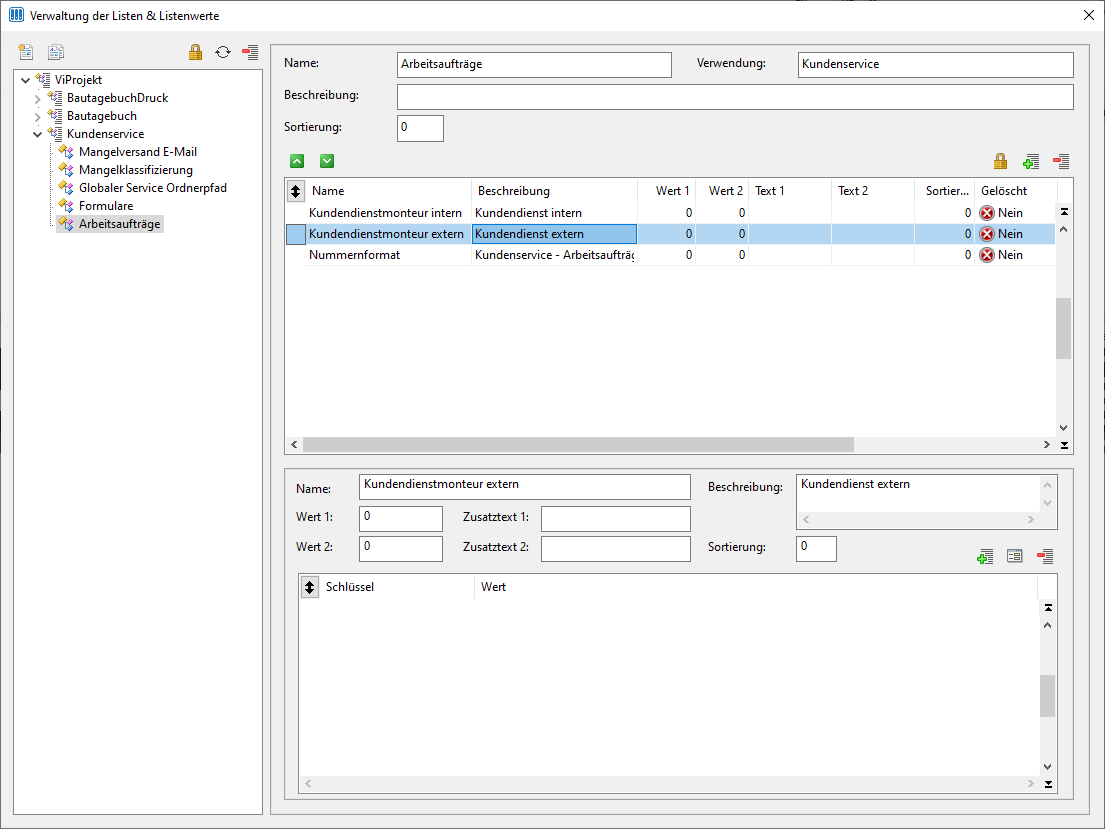Click the refresh icon above the tree
The width and height of the screenshot is (1105, 829).
coord(223,51)
